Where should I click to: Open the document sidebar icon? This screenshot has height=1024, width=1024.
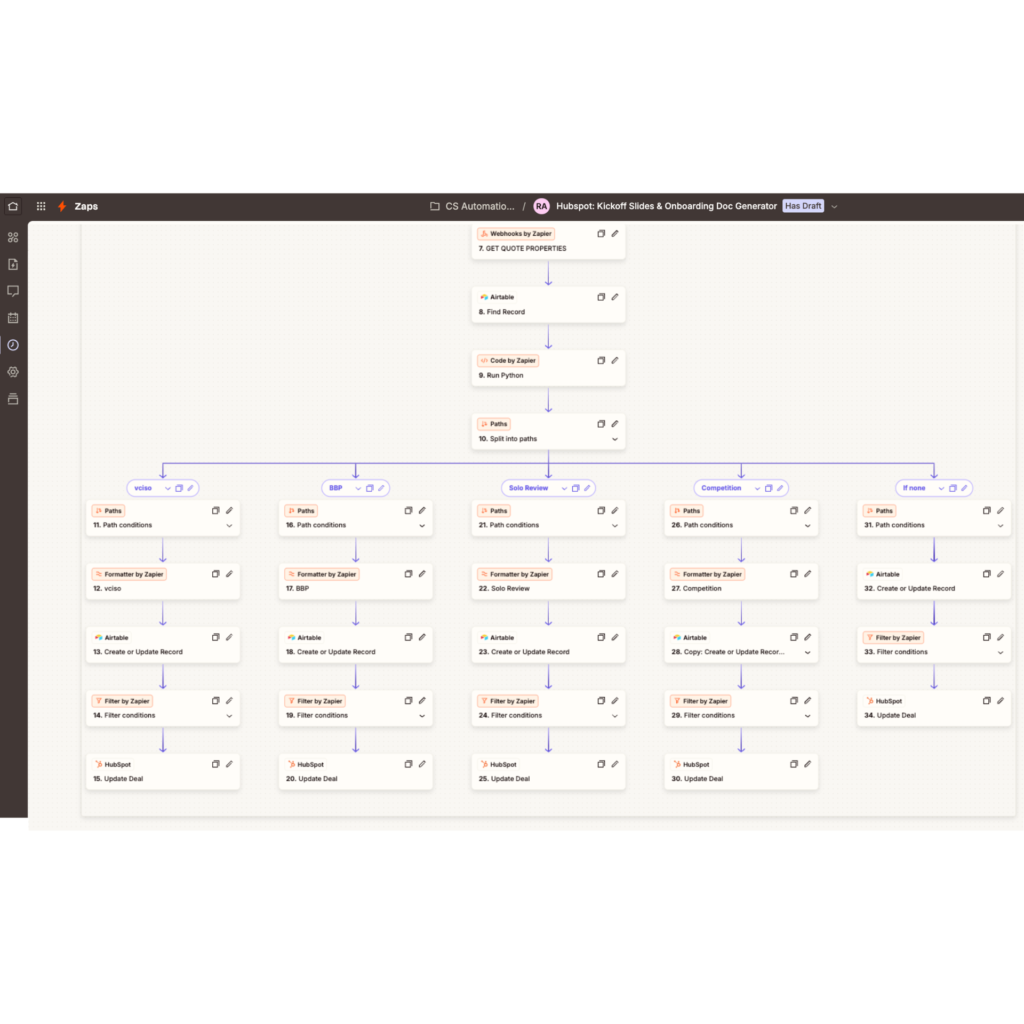click(13, 264)
